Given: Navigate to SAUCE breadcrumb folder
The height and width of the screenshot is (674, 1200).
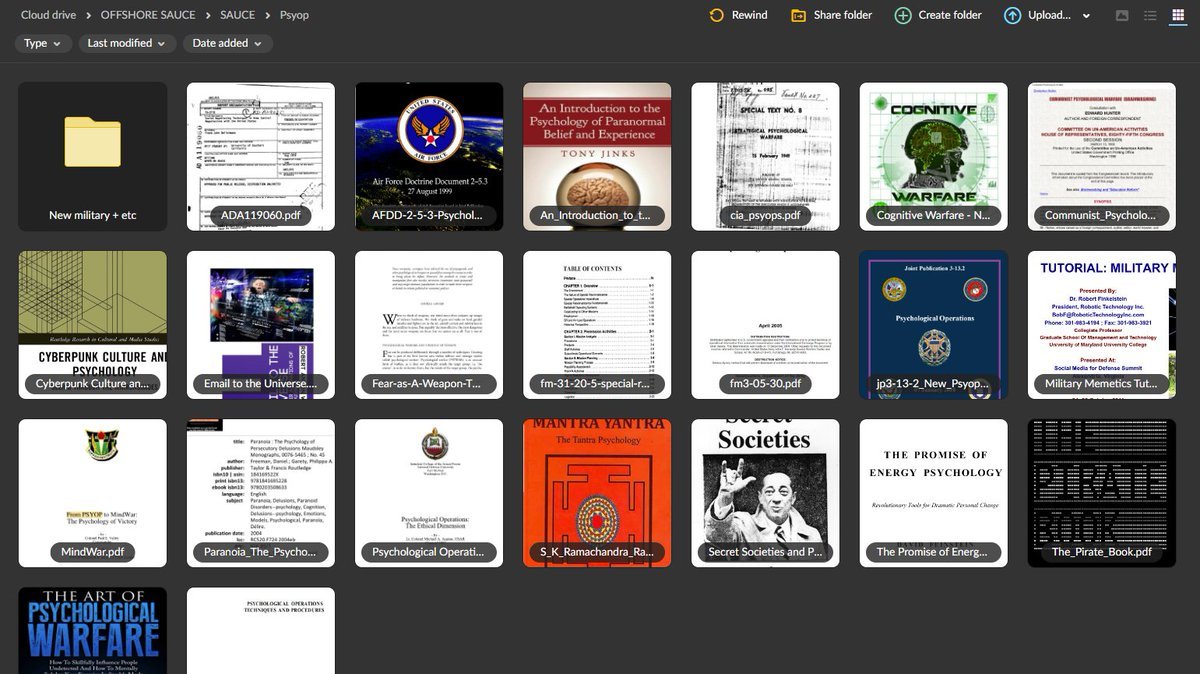Looking at the screenshot, I should click(238, 15).
